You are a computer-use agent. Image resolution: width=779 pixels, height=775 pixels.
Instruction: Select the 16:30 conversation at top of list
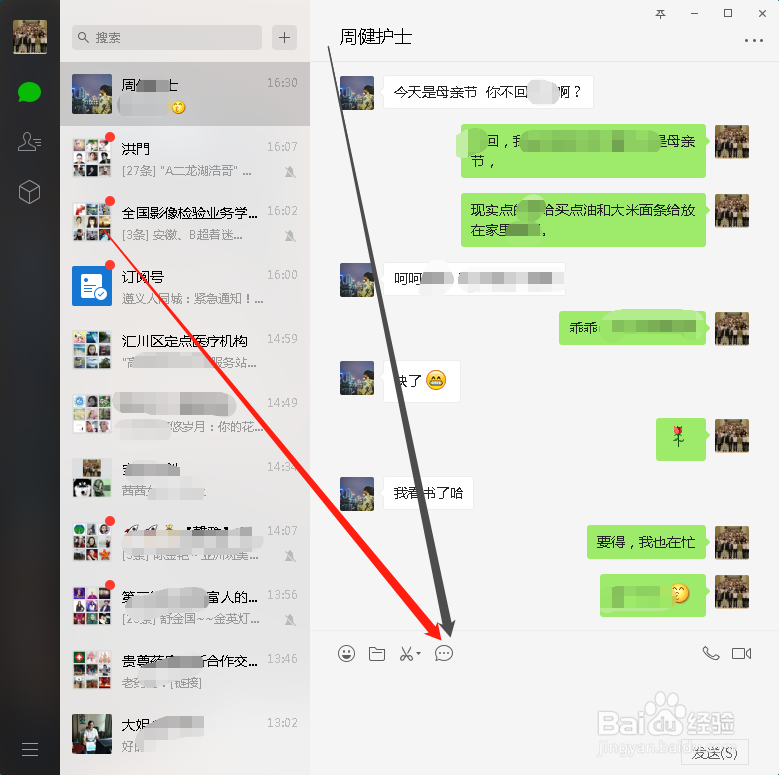click(185, 94)
